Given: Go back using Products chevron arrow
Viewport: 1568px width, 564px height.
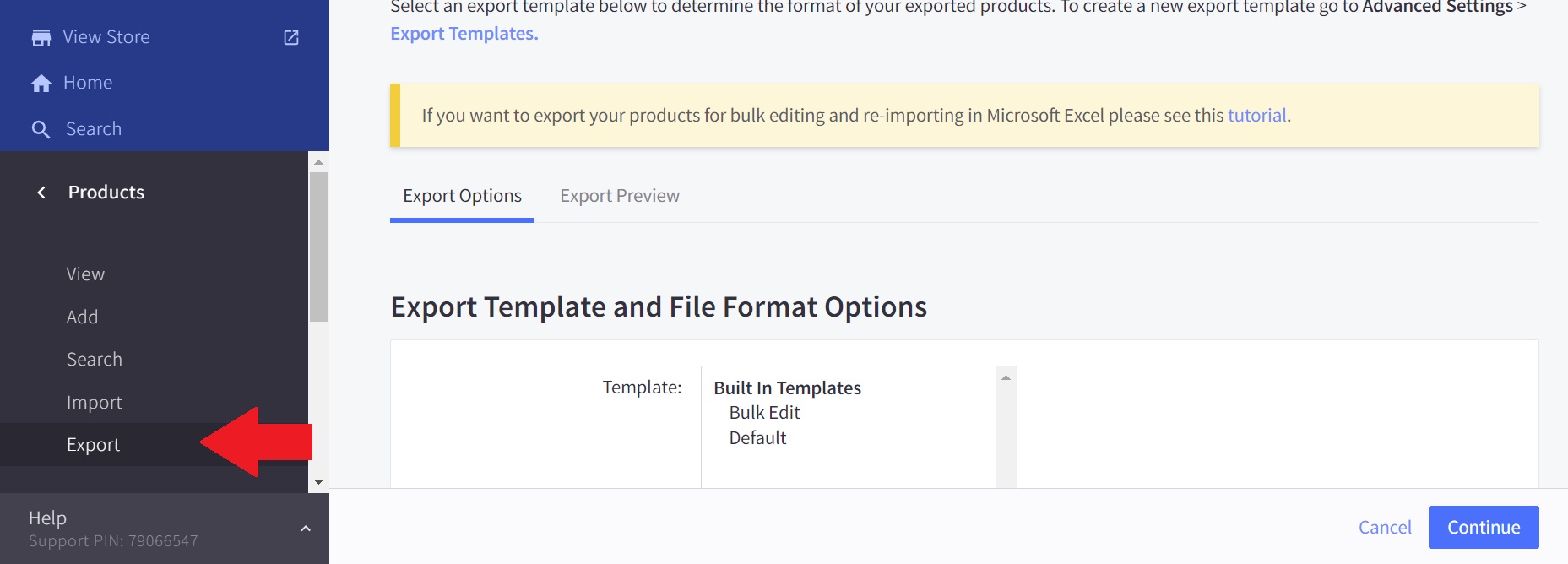Looking at the screenshot, I should pos(41,193).
